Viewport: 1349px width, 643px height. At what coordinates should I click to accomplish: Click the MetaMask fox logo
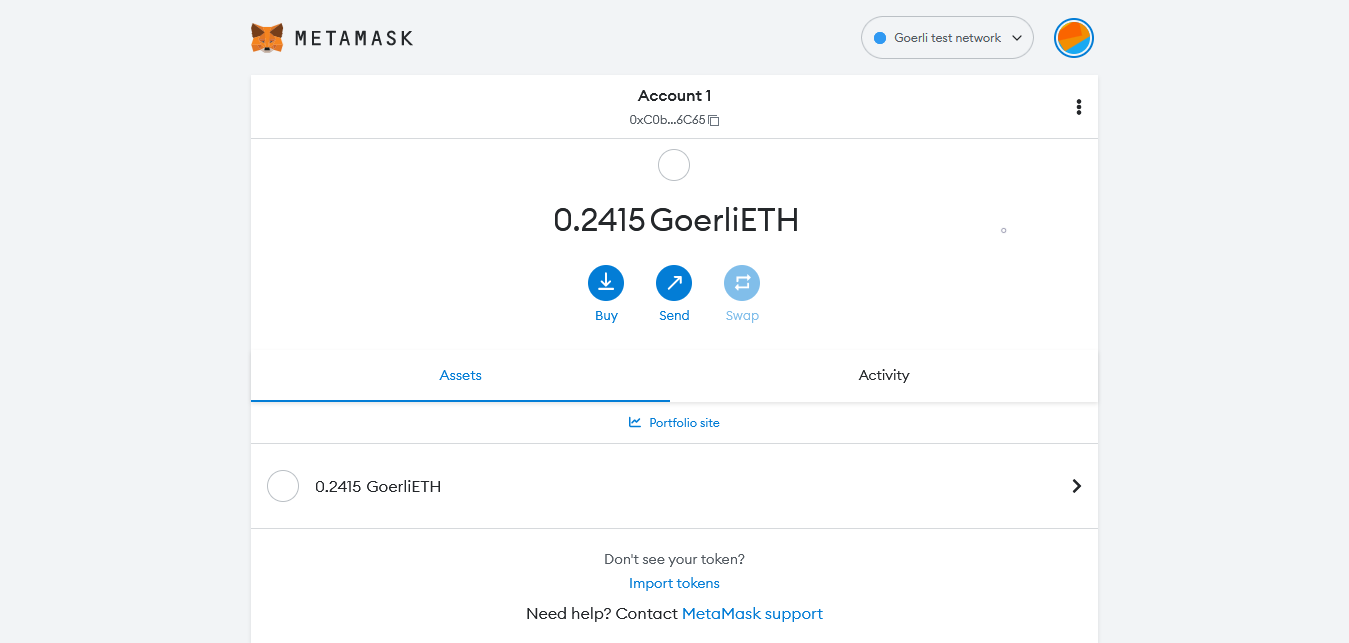click(x=267, y=38)
